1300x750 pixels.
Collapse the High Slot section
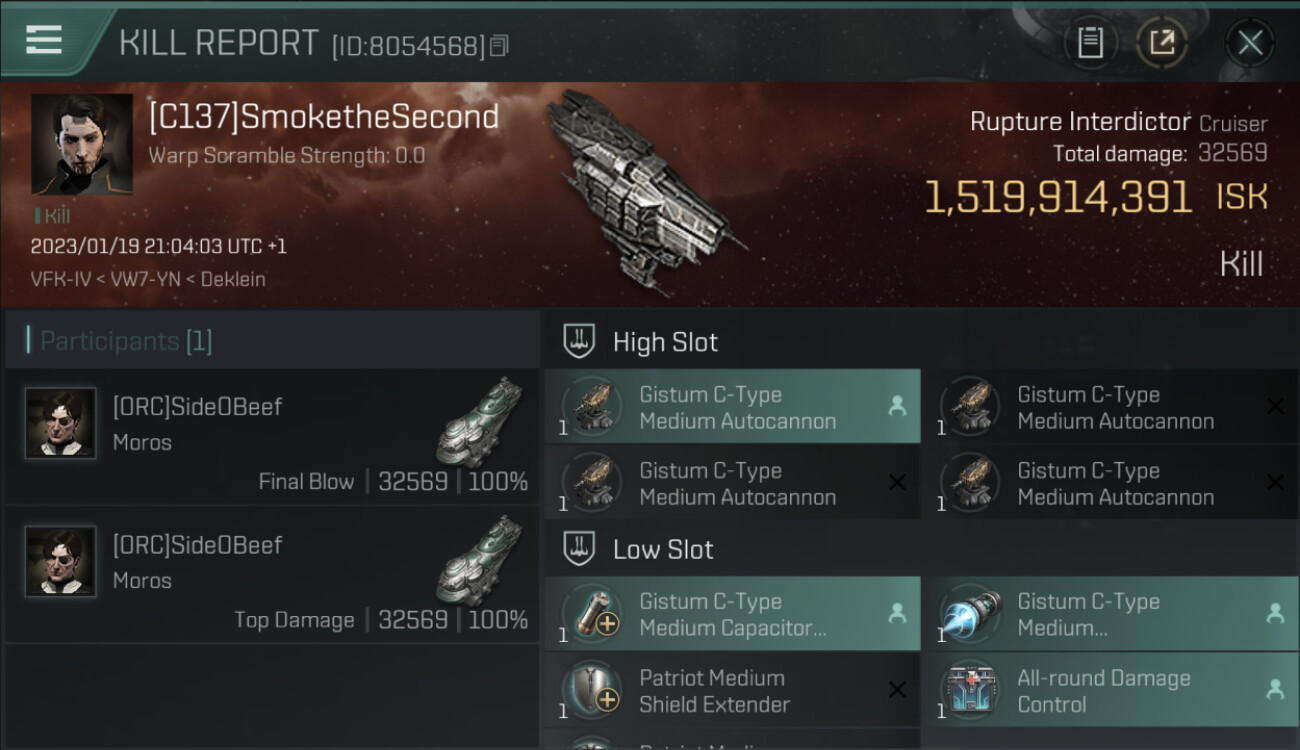(x=580, y=341)
